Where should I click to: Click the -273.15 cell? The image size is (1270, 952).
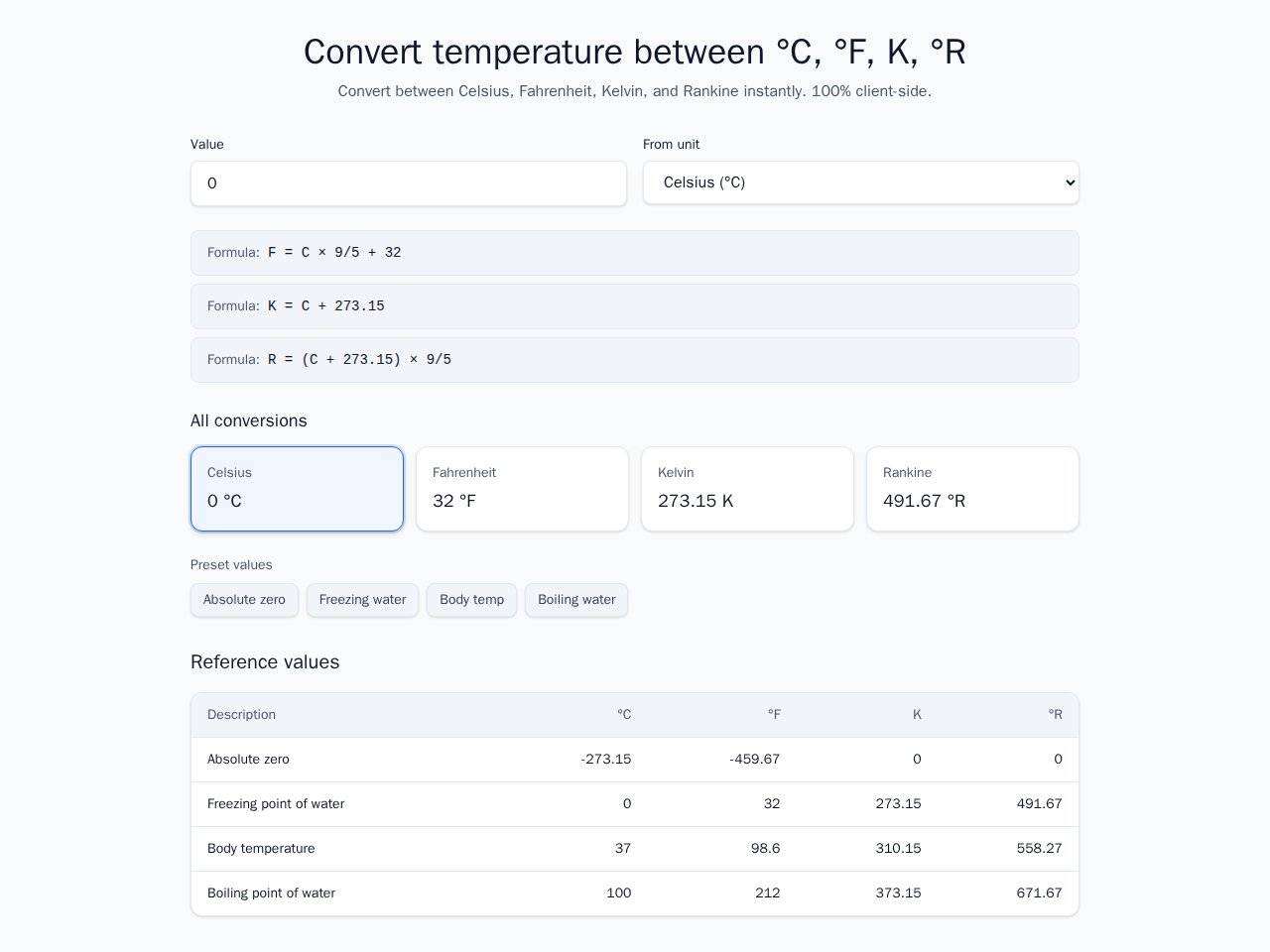[605, 760]
